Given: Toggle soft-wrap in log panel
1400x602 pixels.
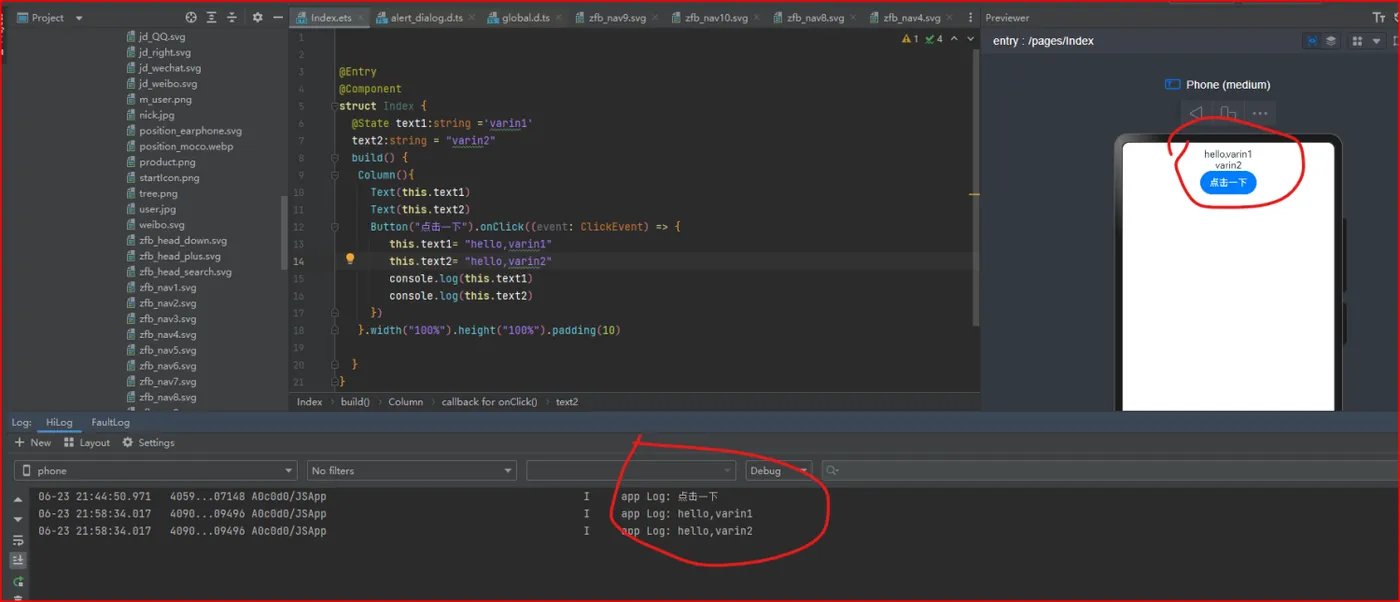Looking at the screenshot, I should (x=18, y=540).
